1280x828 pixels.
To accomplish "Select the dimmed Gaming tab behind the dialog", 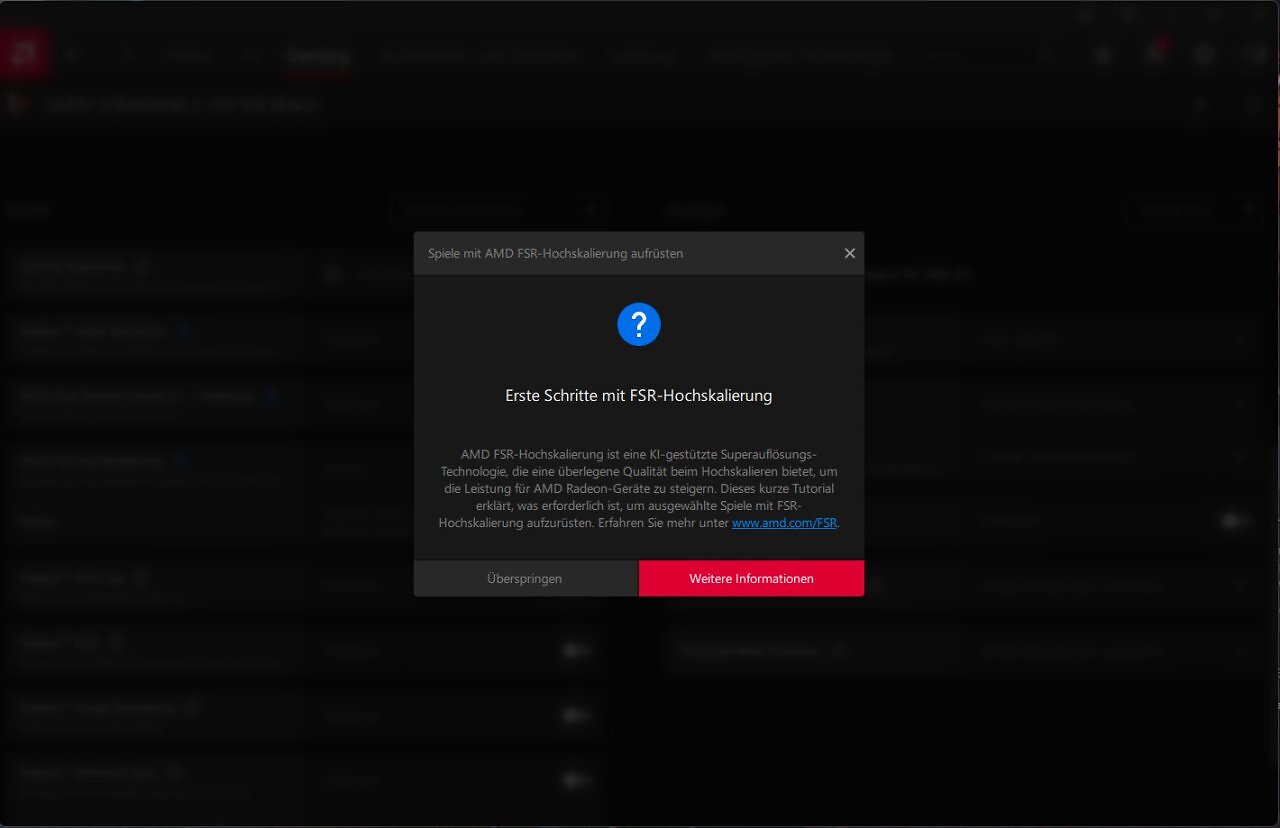I will click(x=317, y=56).
